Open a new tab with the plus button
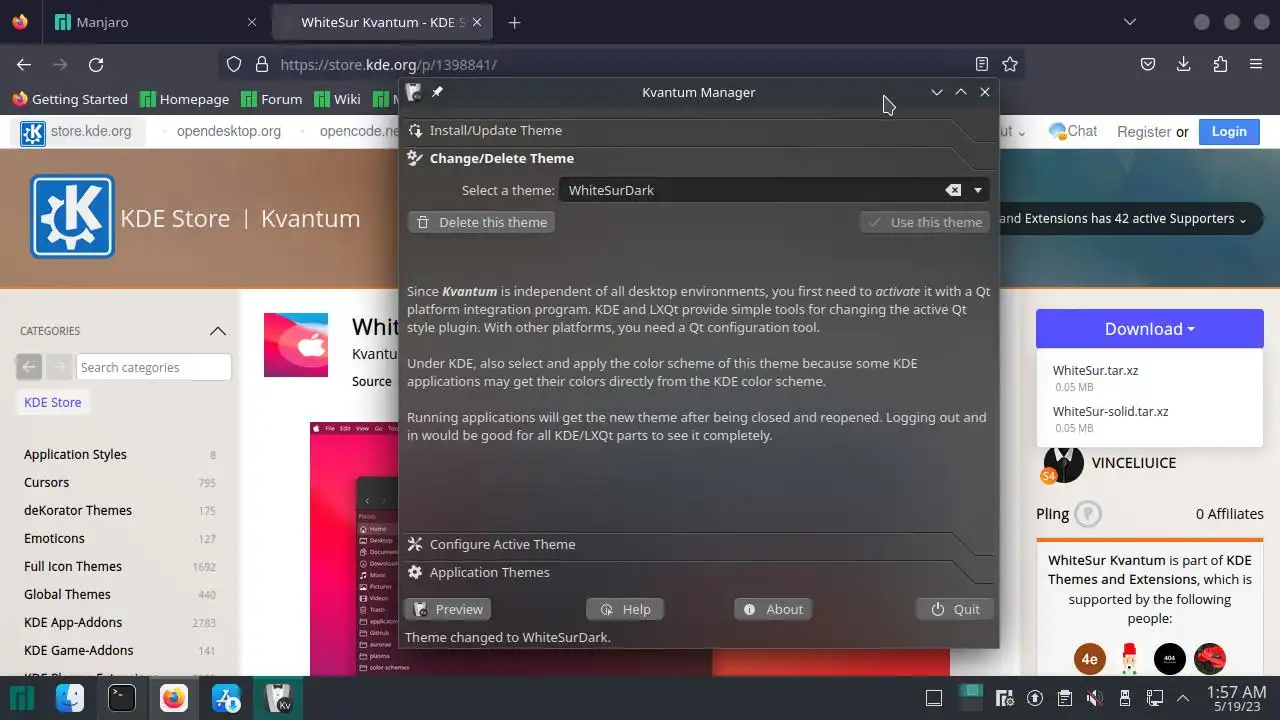The image size is (1280, 720). coord(514,22)
